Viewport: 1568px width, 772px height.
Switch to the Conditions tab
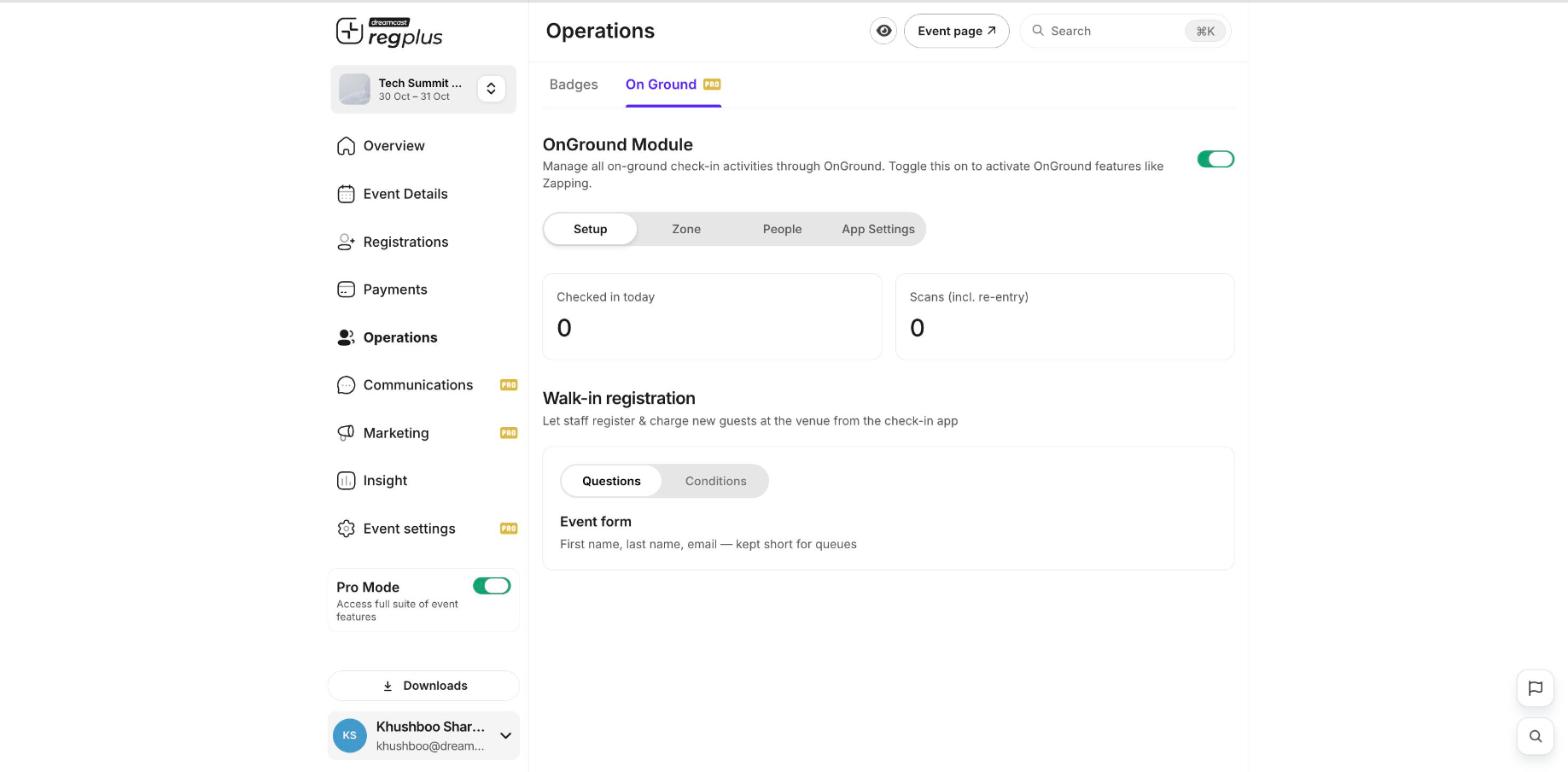tap(715, 481)
